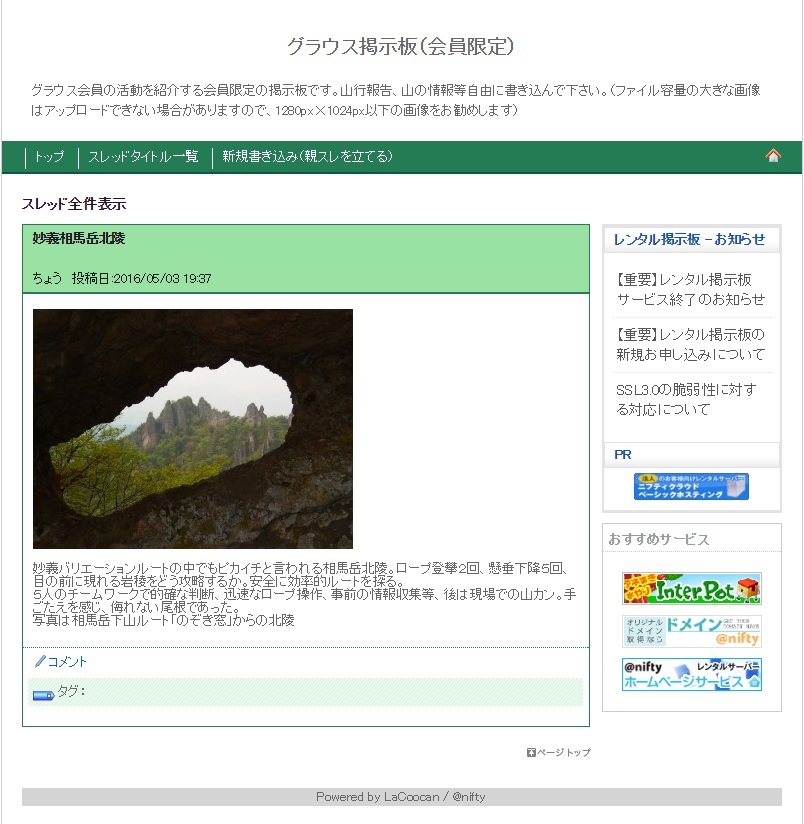Click the ページトップ arrow icon

[531, 753]
